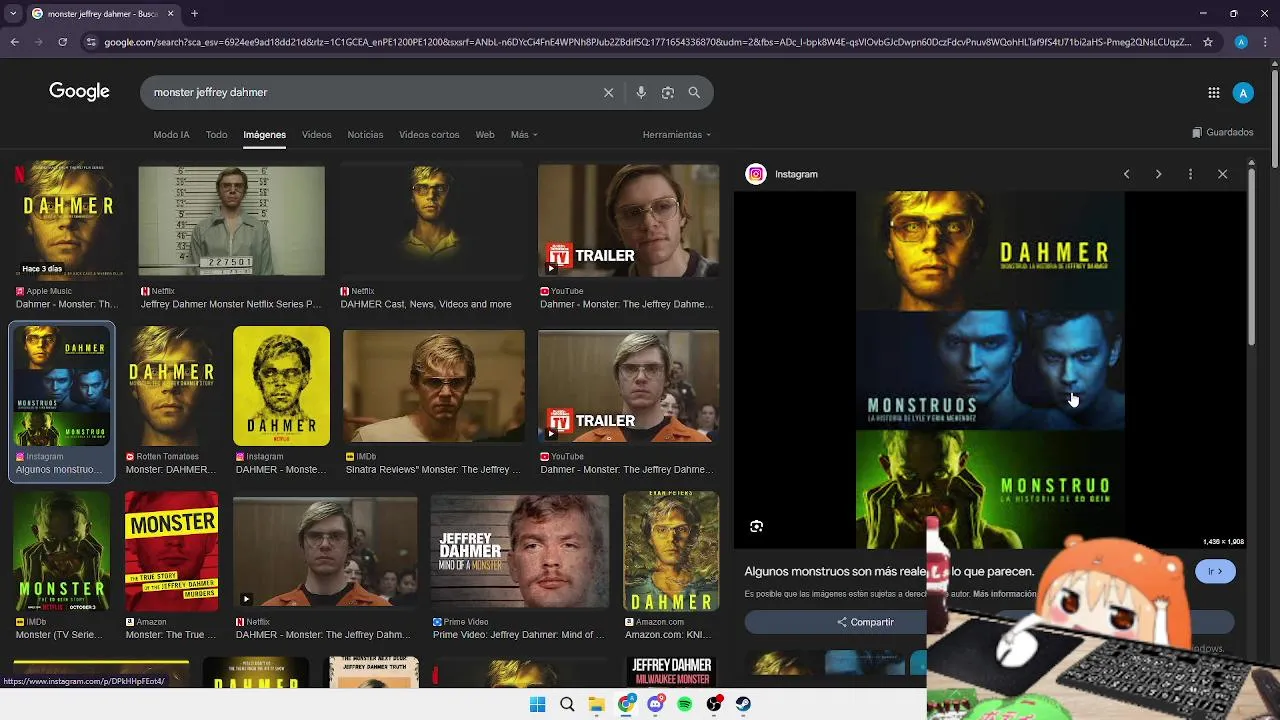Switch to Noticias tab

click(365, 135)
